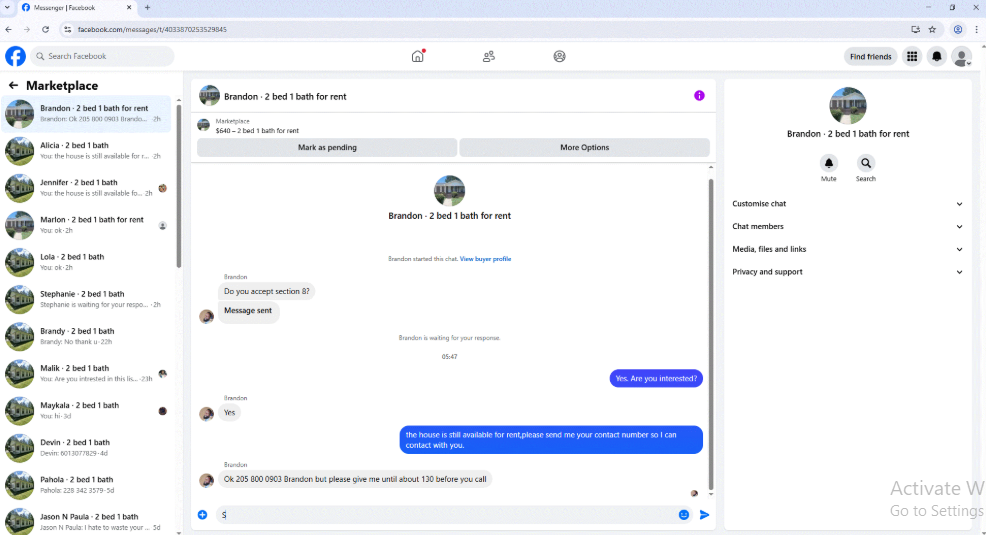The width and height of the screenshot is (986, 535).
Task: Open tab search dropdown arrow
Action: pyautogui.click(x=7, y=8)
